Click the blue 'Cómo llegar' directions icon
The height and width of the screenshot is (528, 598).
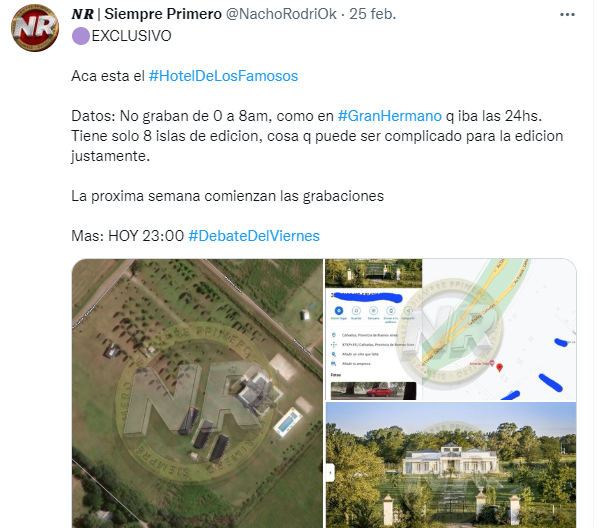click(x=339, y=311)
